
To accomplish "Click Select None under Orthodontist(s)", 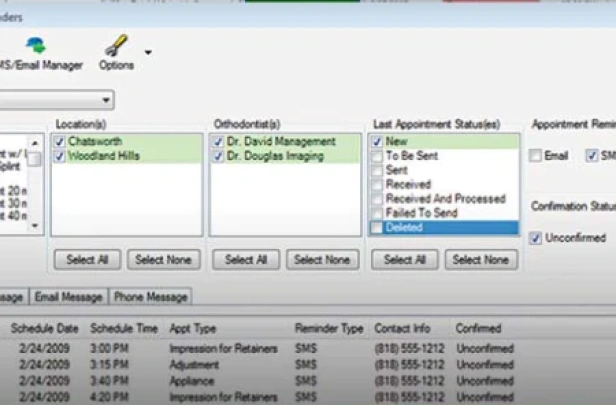I will [x=322, y=260].
